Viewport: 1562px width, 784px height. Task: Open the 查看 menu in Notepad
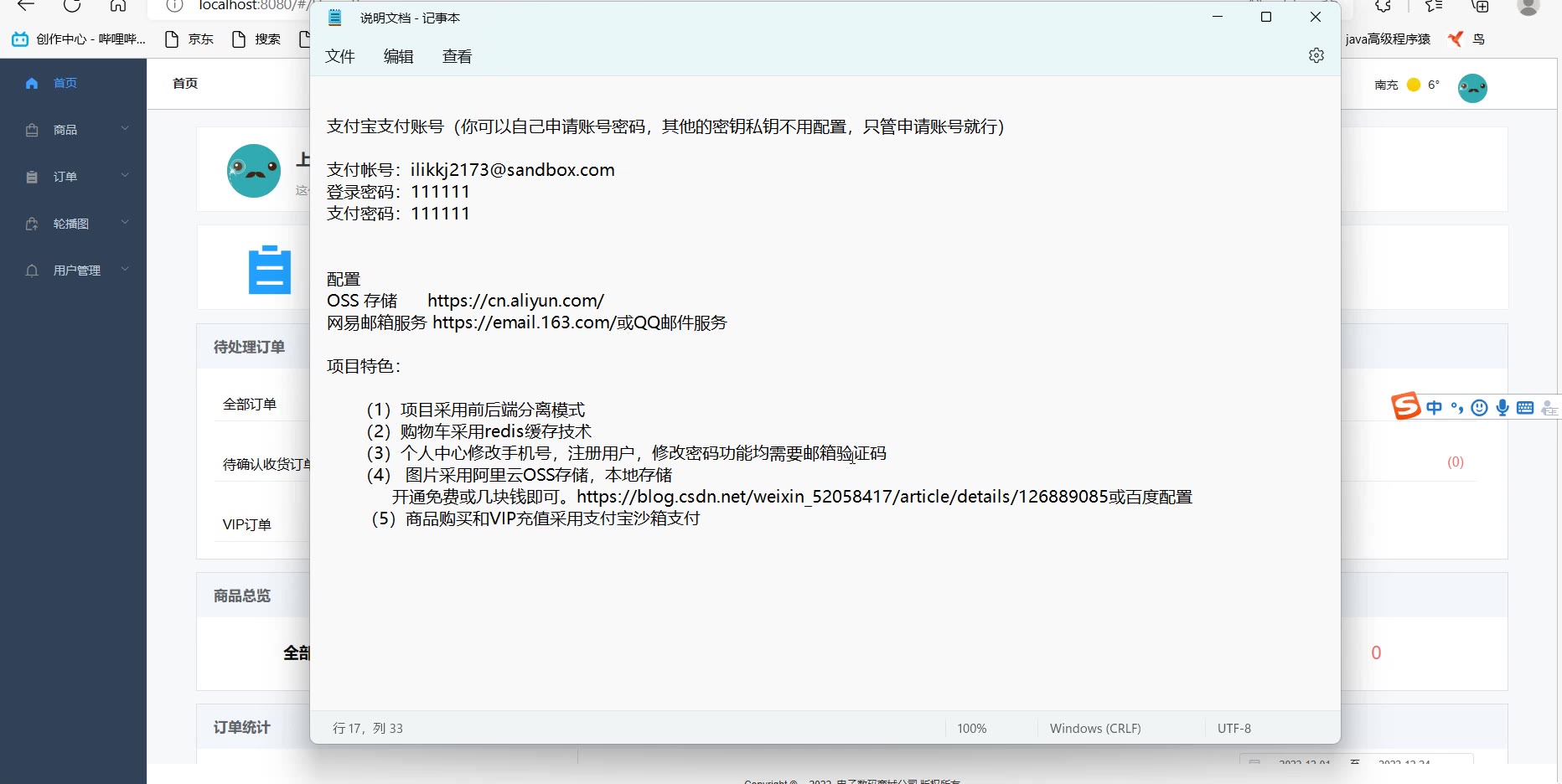click(x=458, y=56)
